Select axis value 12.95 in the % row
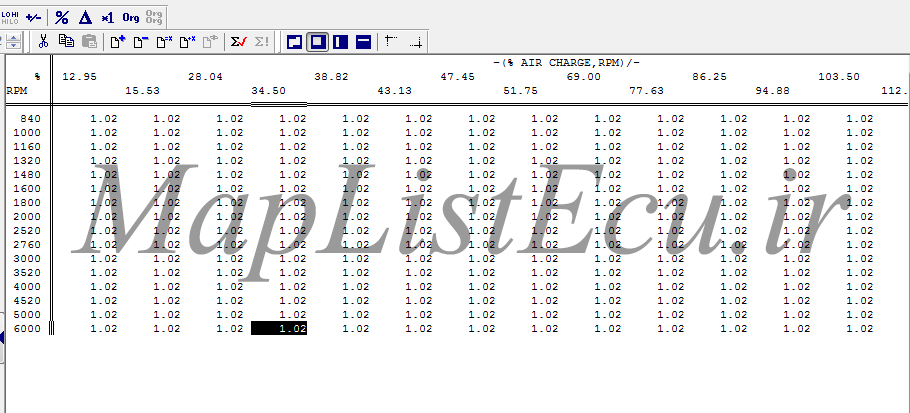The width and height of the screenshot is (910, 413). pos(80,77)
